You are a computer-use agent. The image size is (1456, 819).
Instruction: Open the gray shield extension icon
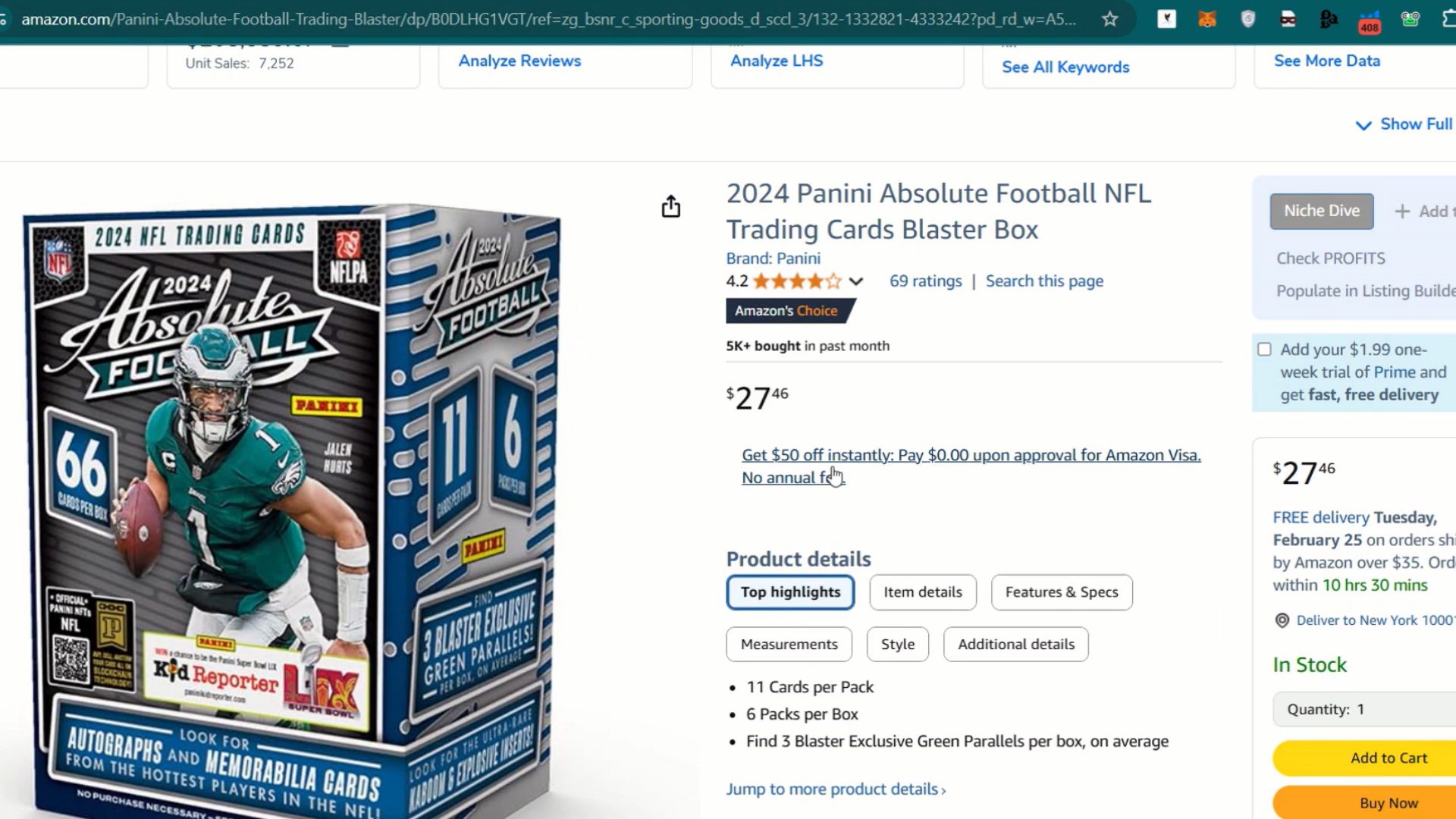click(1247, 20)
